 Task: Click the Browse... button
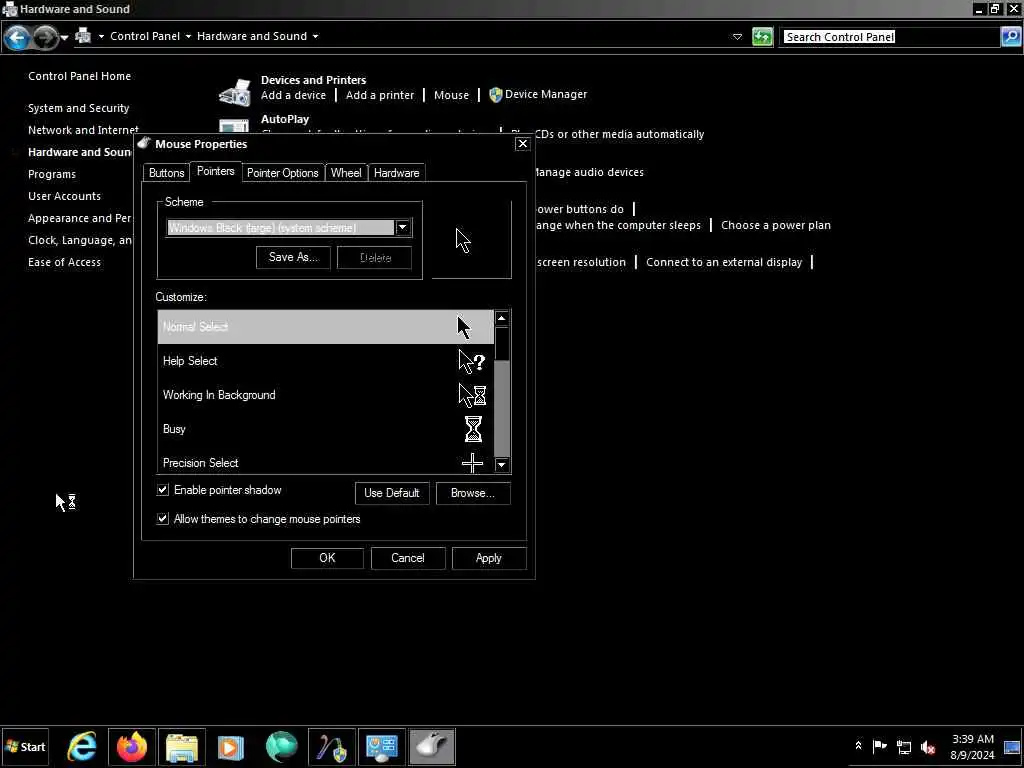pos(473,493)
